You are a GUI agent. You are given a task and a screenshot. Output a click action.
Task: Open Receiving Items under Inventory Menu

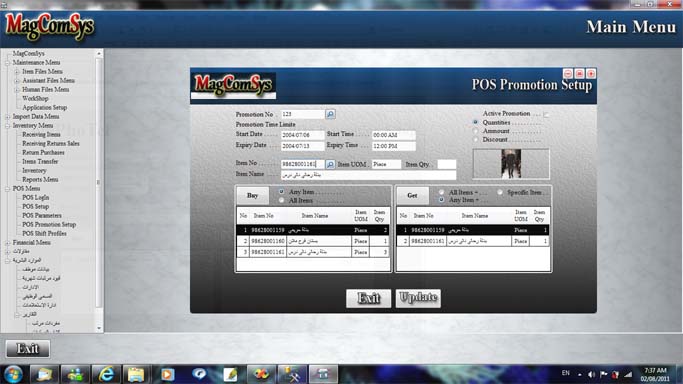(x=41, y=135)
